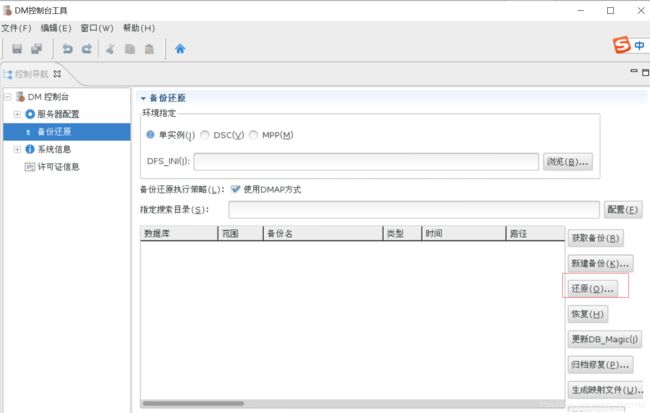Minimize the navigation panel view
Image resolution: width=650 pixels, height=413 pixels.
[633, 71]
